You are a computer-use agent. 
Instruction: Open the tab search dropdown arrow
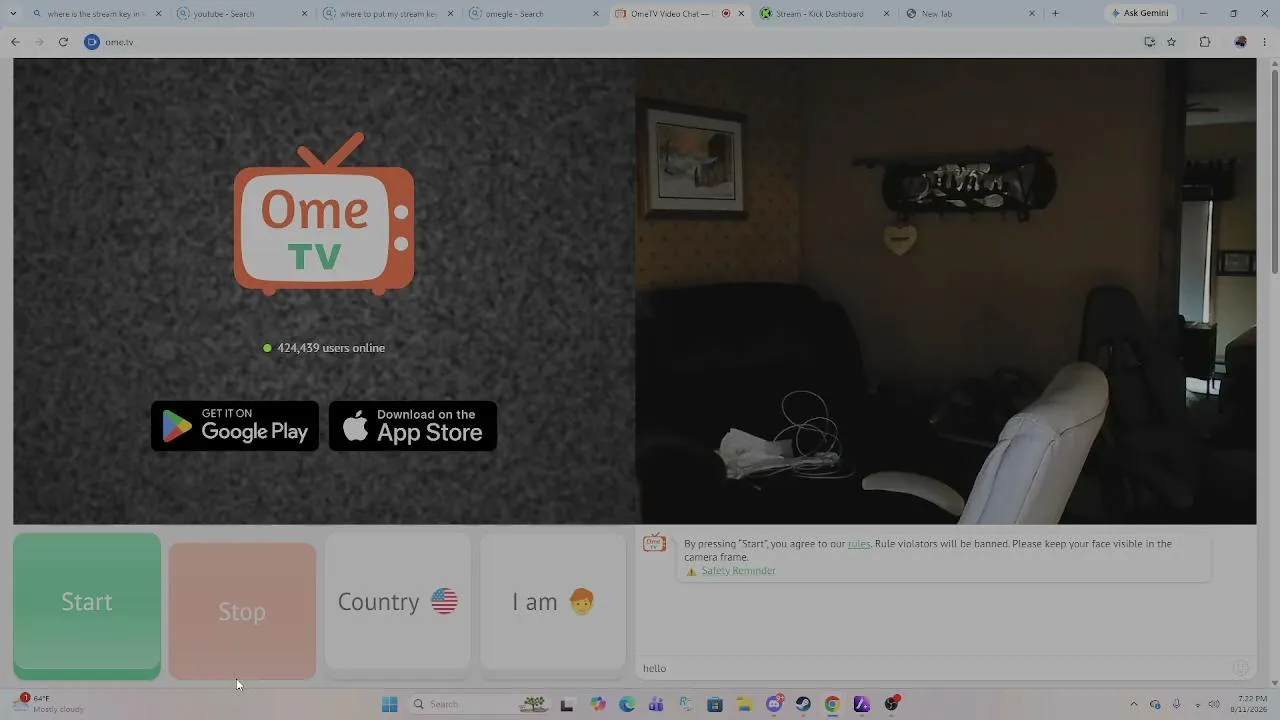point(13,14)
